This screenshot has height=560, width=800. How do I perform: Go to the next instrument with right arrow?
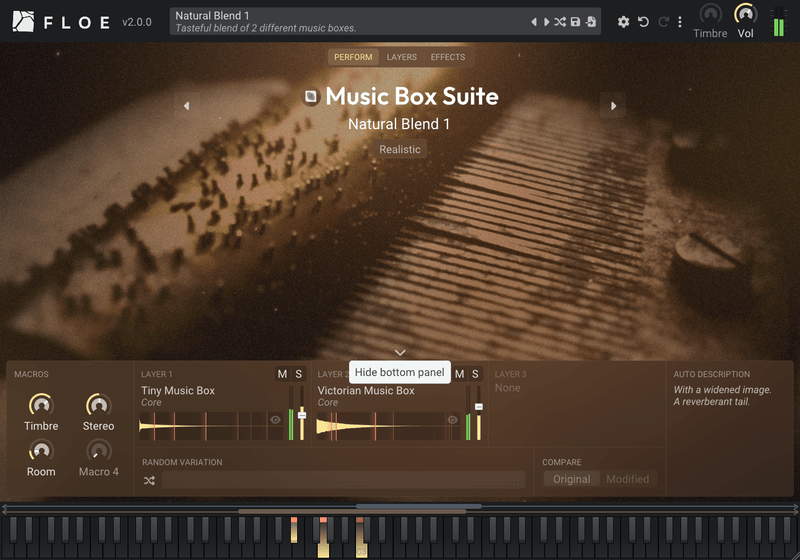613,106
